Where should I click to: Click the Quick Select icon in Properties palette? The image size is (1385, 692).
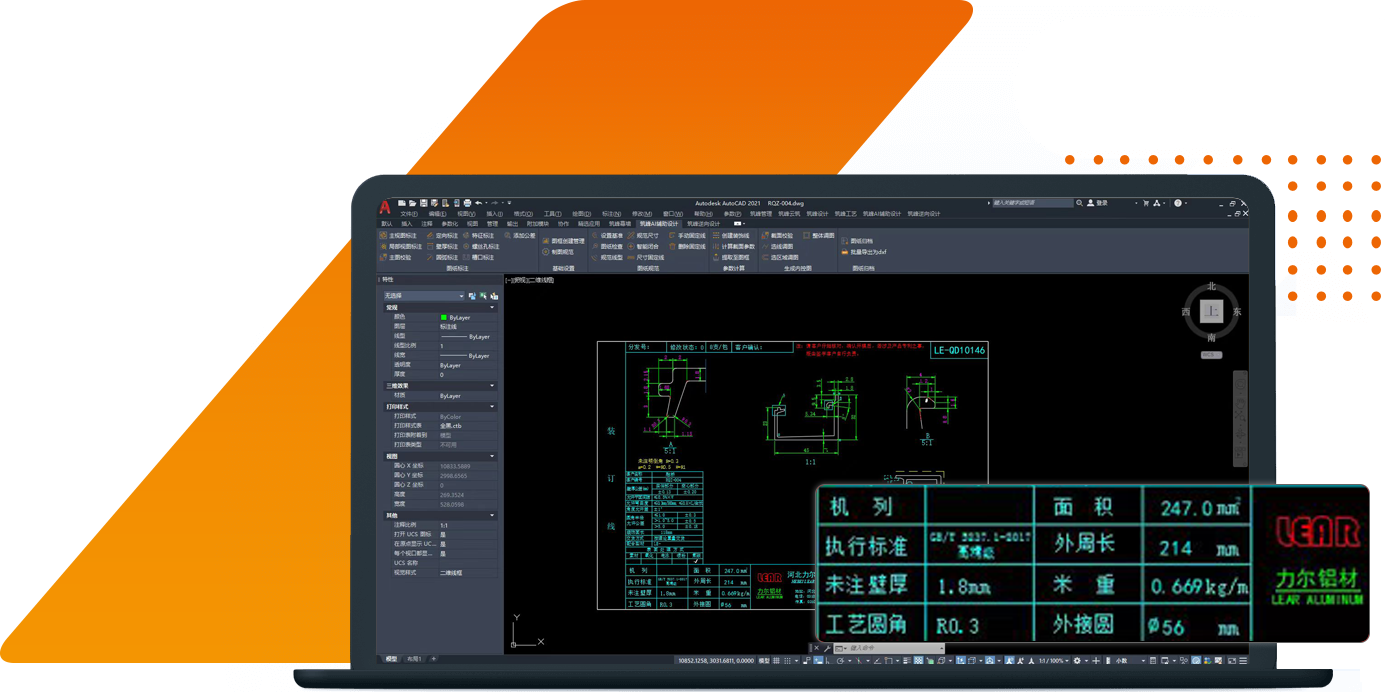[494, 296]
